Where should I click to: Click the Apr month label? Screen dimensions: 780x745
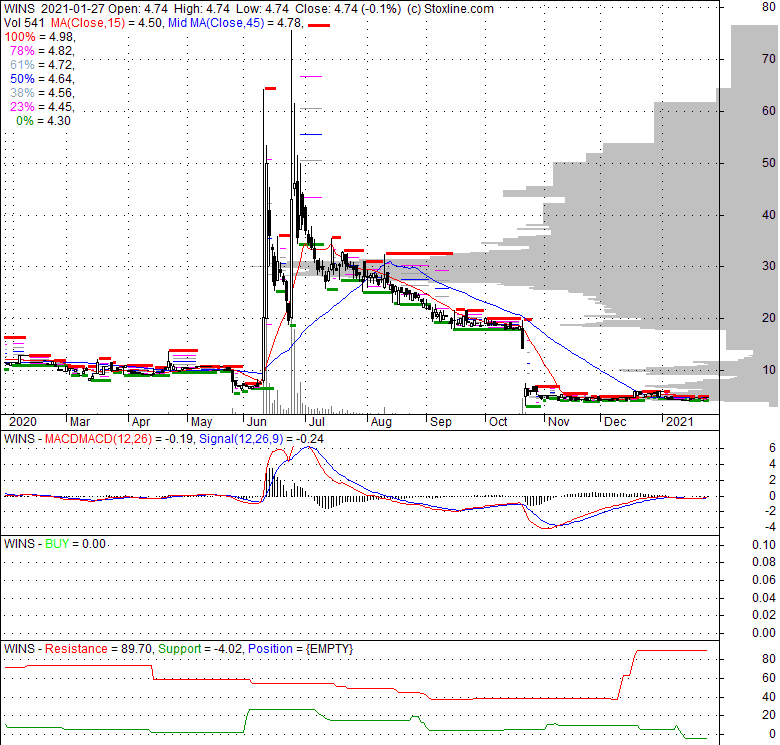(141, 422)
